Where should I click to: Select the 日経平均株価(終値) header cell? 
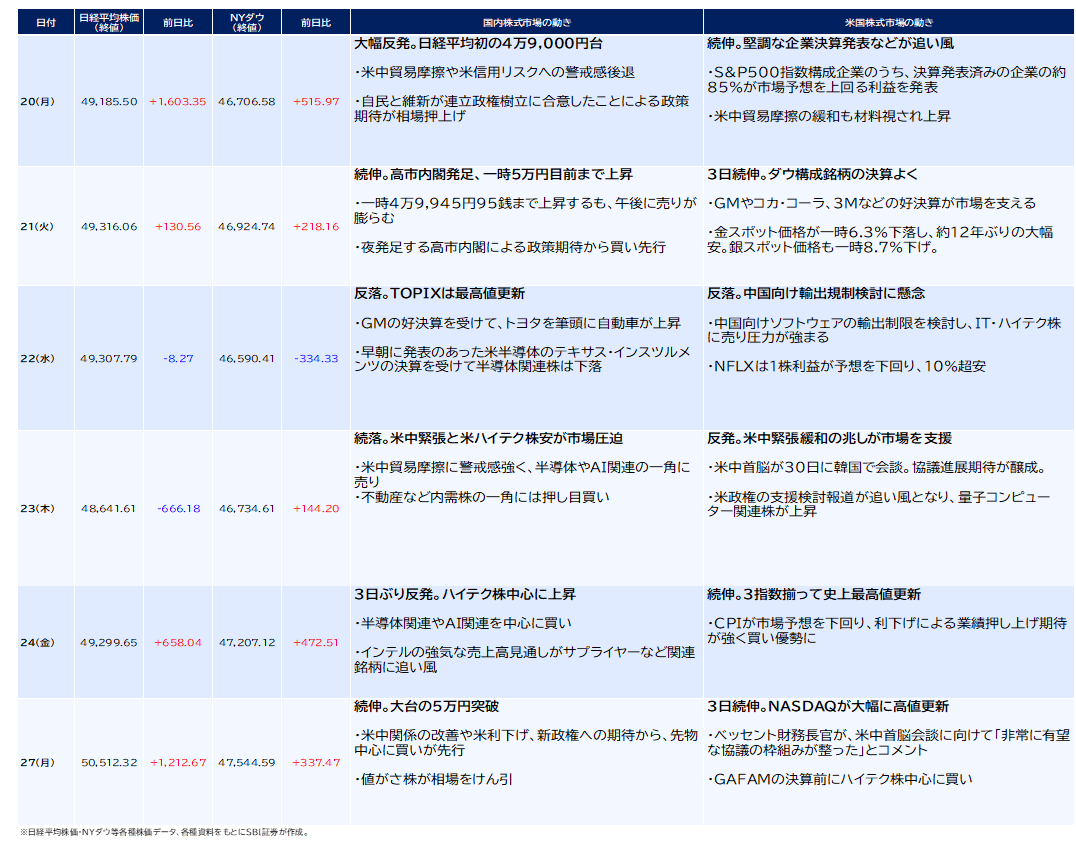109,22
